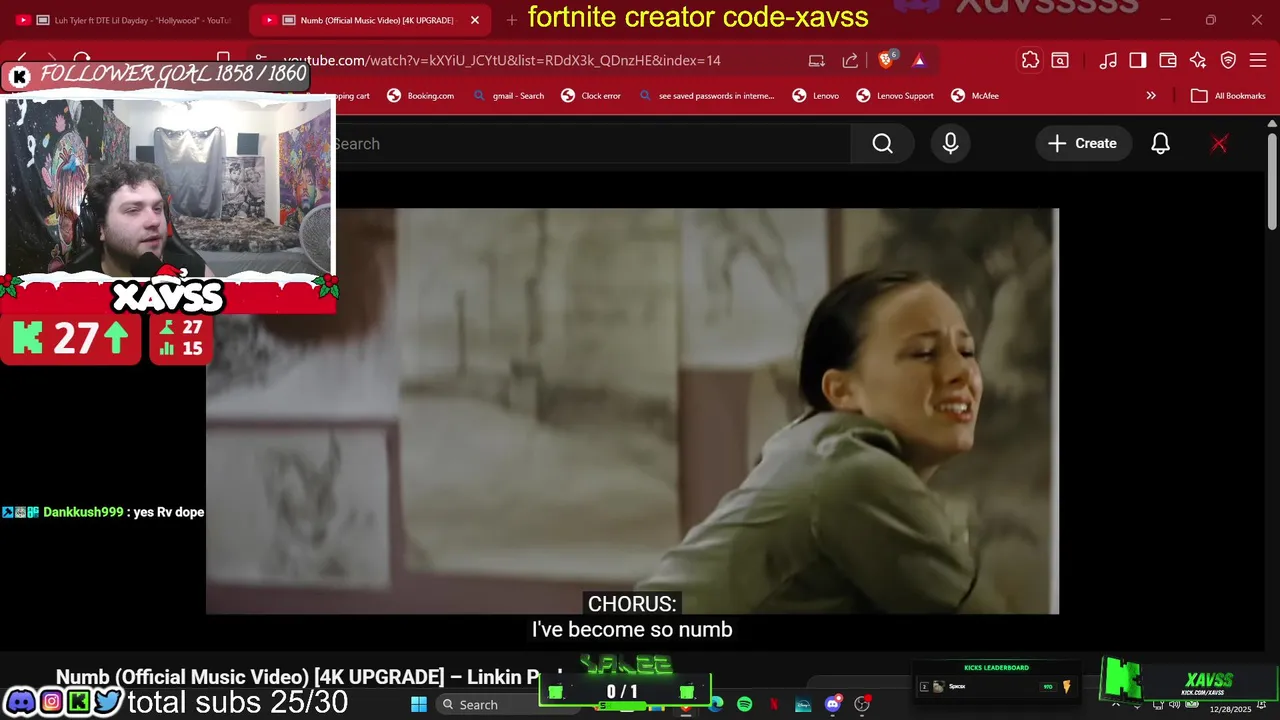Image resolution: width=1280 pixels, height=720 pixels.
Task: Open Disney+ from the taskbar
Action: pos(803,705)
